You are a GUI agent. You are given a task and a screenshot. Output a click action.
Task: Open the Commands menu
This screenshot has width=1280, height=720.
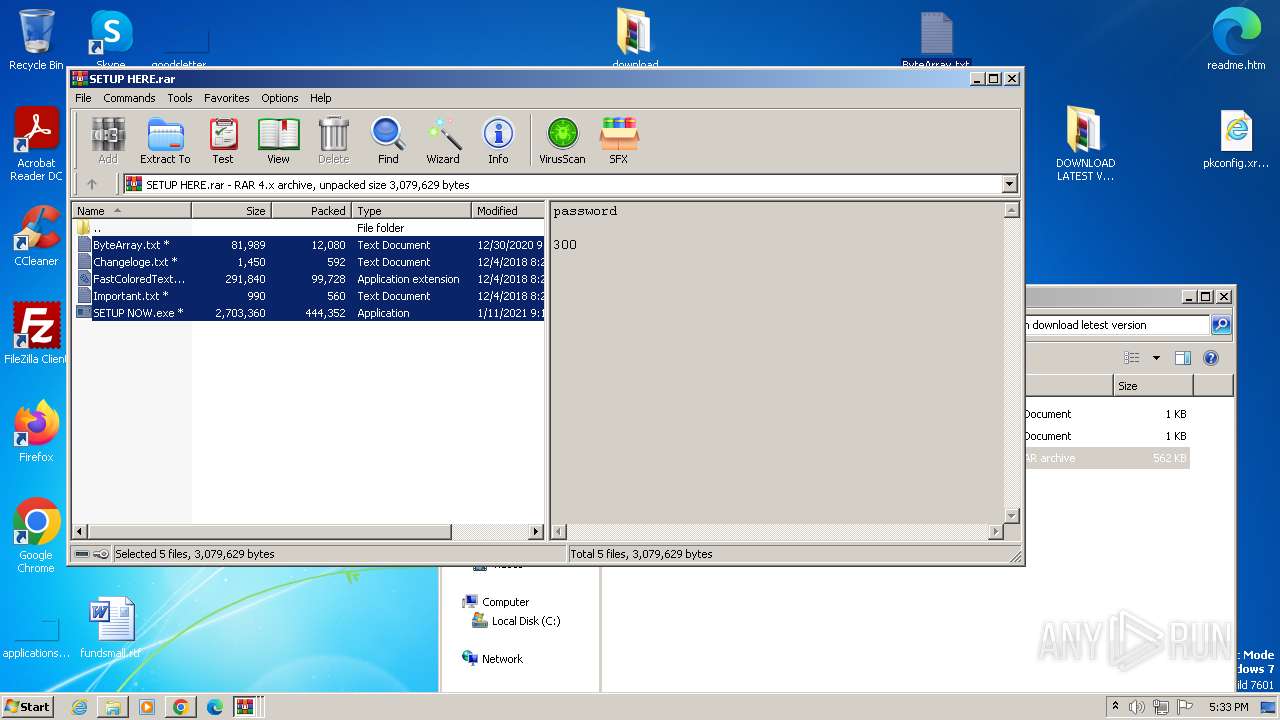[x=129, y=98]
